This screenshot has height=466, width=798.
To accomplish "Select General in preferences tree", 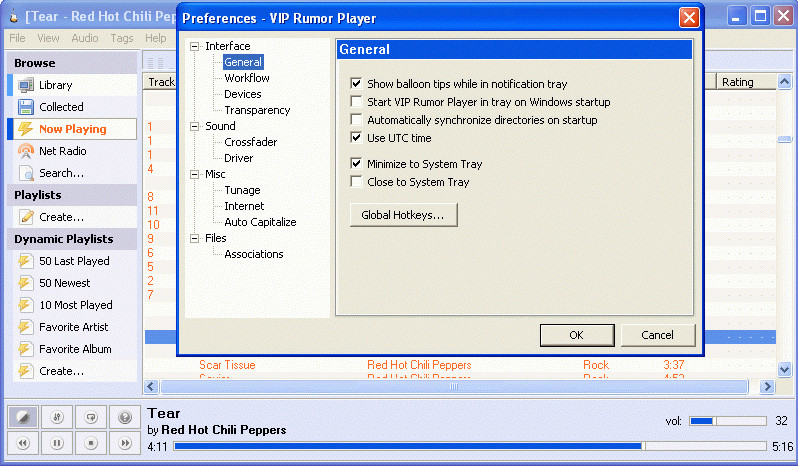I will pyautogui.click(x=243, y=62).
